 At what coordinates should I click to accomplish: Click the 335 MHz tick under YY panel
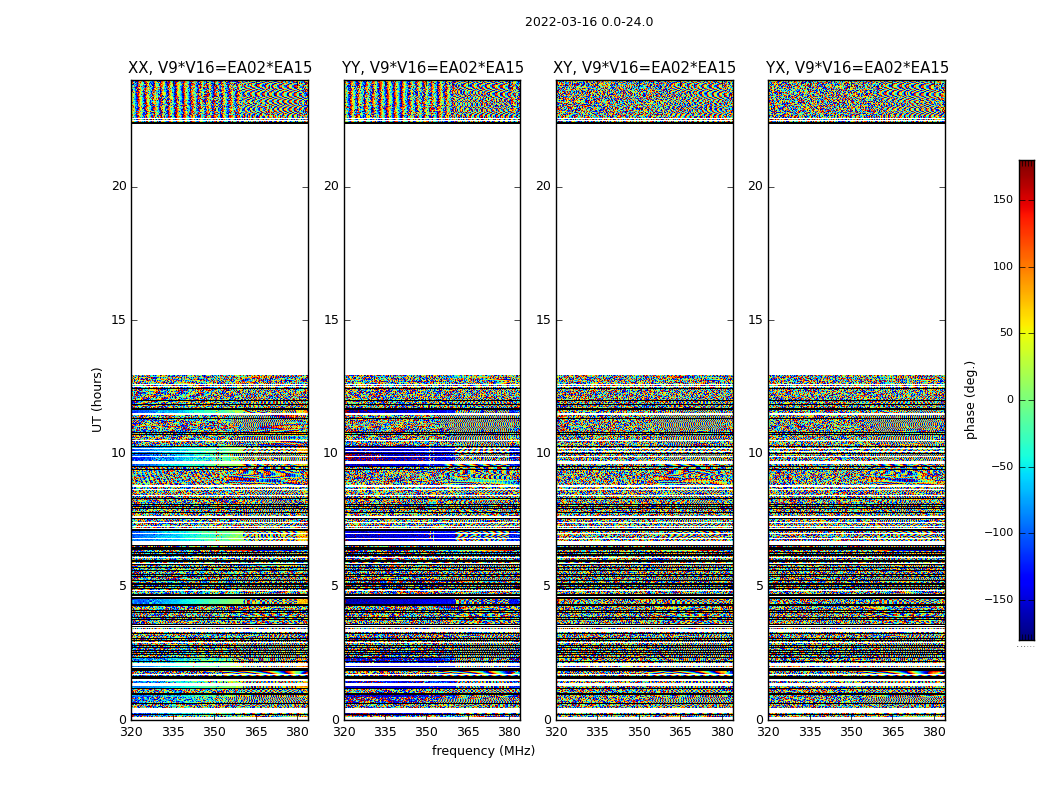[385, 732]
